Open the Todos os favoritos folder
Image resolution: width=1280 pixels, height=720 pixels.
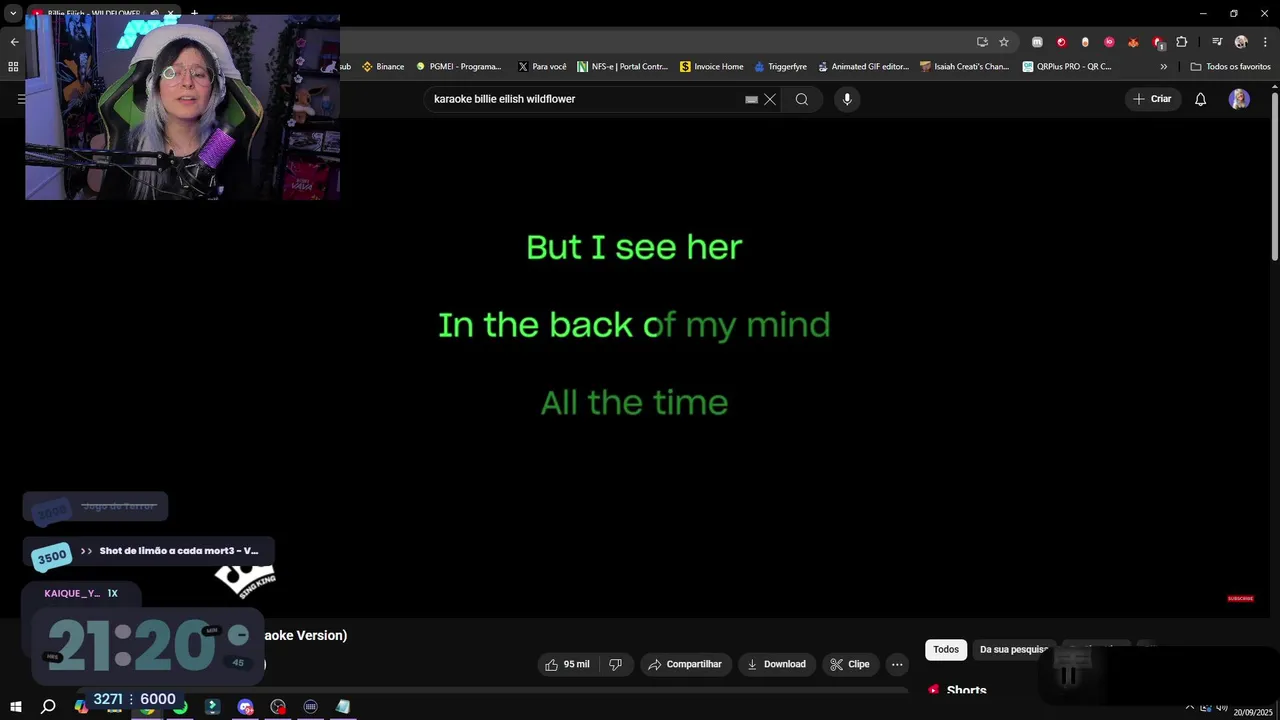pyautogui.click(x=1230, y=67)
